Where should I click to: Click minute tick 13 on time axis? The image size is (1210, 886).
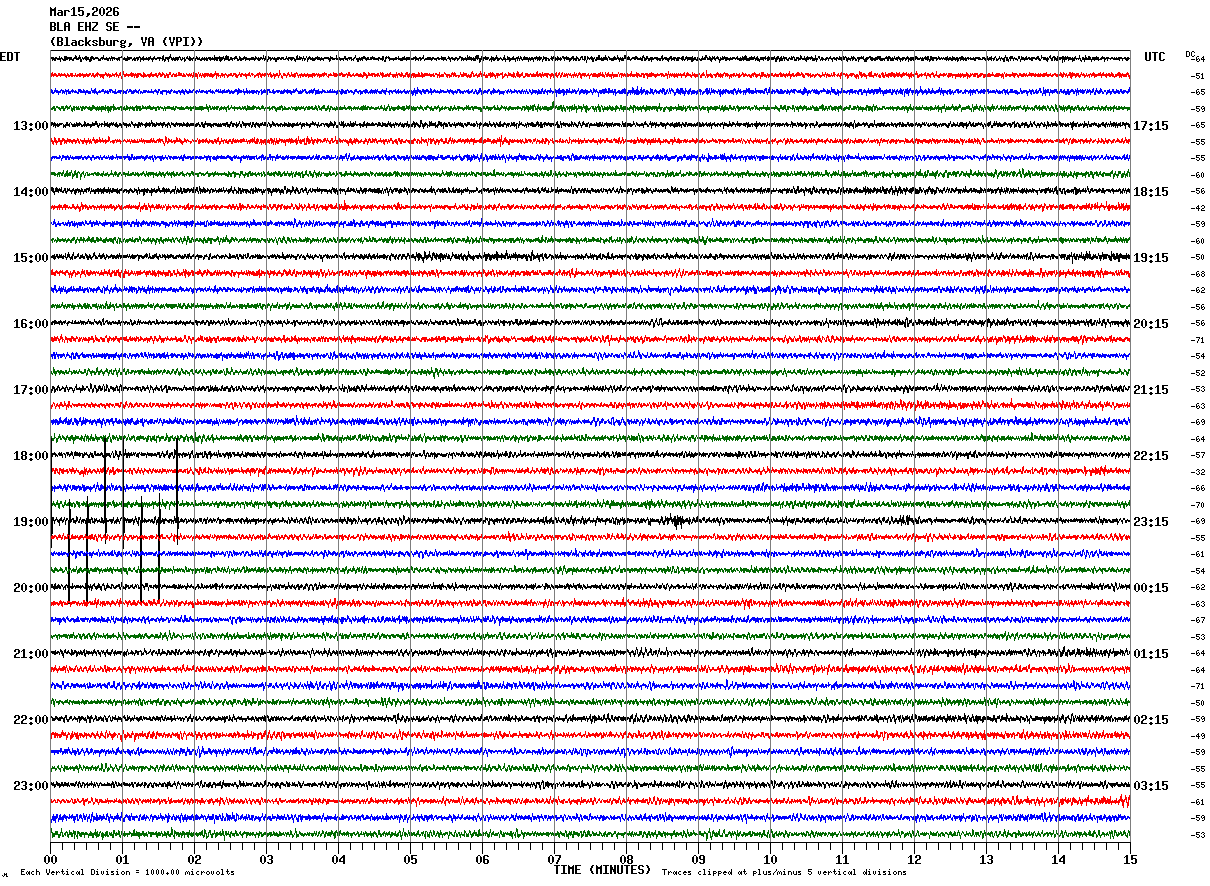click(x=986, y=859)
